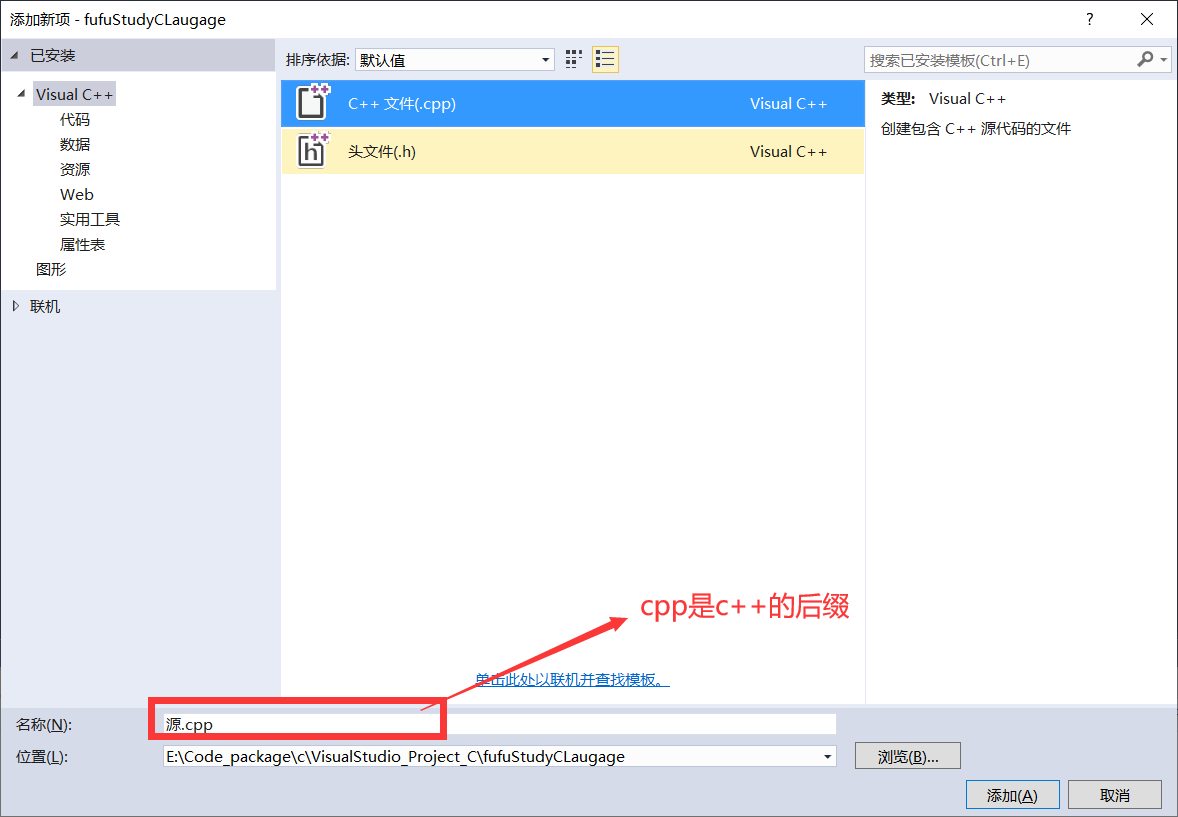This screenshot has width=1178, height=817.
Task: Switch to medium icons list view
Action: (605, 59)
